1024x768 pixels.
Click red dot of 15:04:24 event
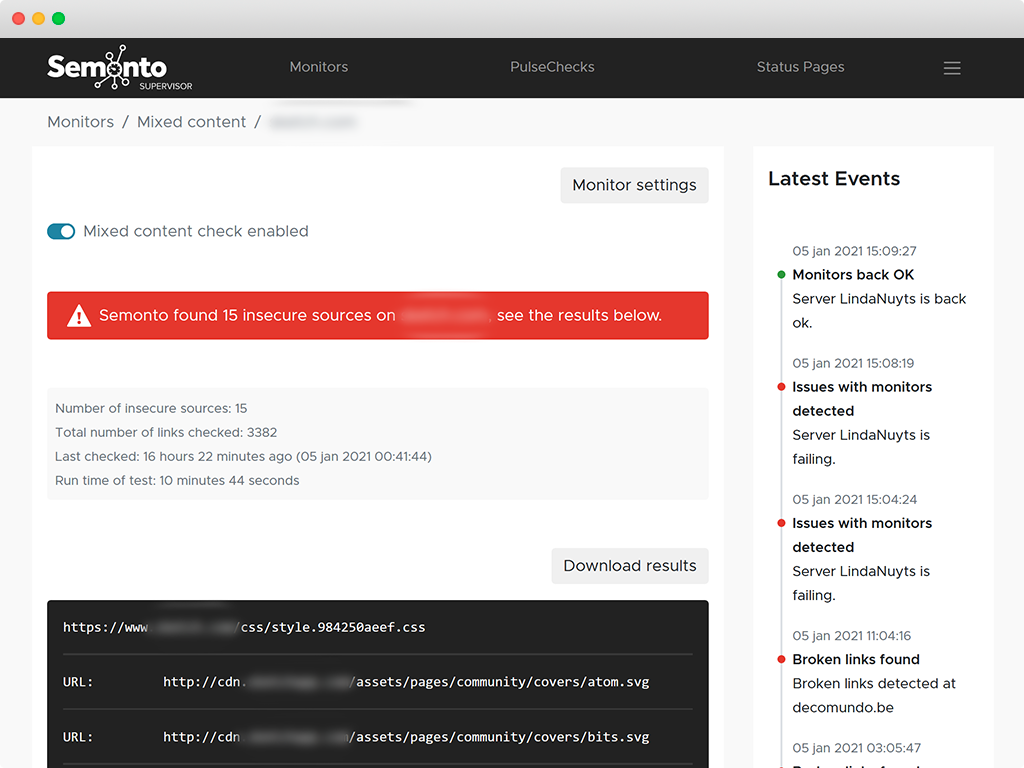(x=781, y=523)
